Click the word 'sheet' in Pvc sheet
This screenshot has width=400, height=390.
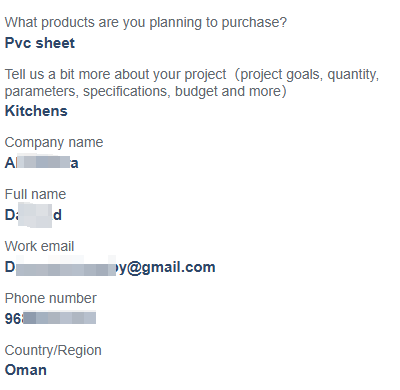pos(55,43)
